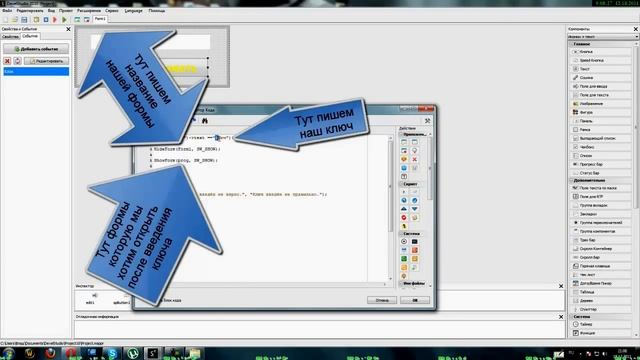
Task: Open Skype from the taskbar
Action: tap(112, 353)
